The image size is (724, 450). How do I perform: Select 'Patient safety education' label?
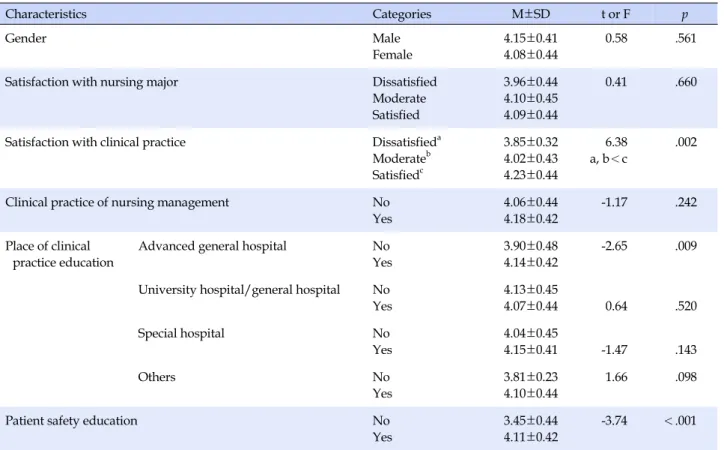click(71, 421)
